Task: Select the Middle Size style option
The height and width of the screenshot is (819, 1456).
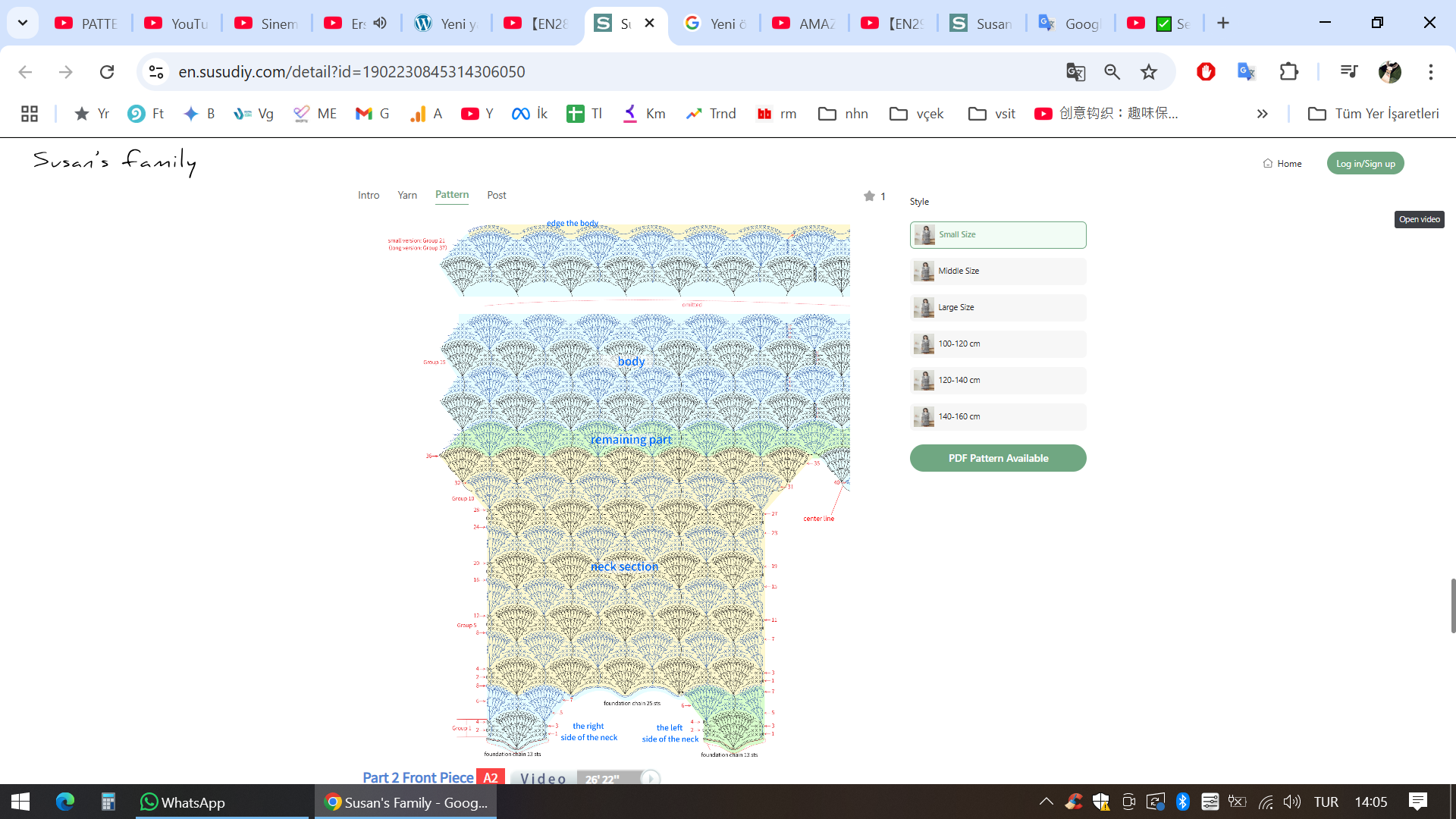Action: pos(998,271)
